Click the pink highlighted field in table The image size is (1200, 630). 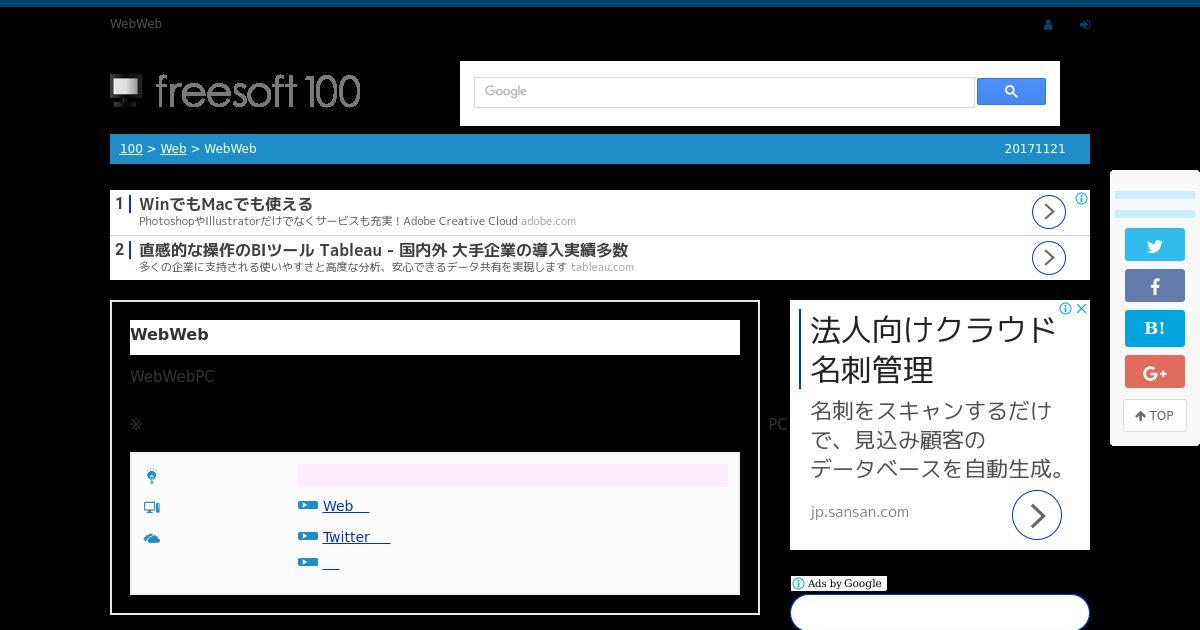pyautogui.click(x=513, y=476)
